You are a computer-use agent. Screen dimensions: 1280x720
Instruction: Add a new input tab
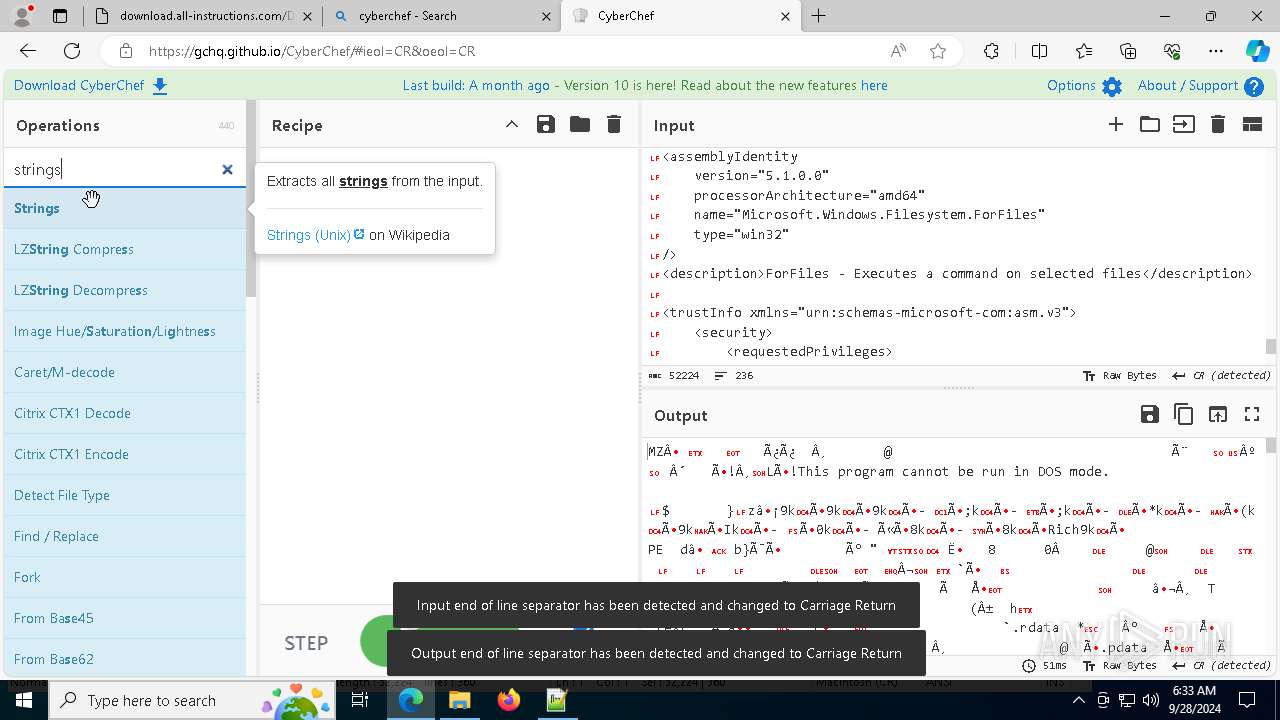(1116, 125)
